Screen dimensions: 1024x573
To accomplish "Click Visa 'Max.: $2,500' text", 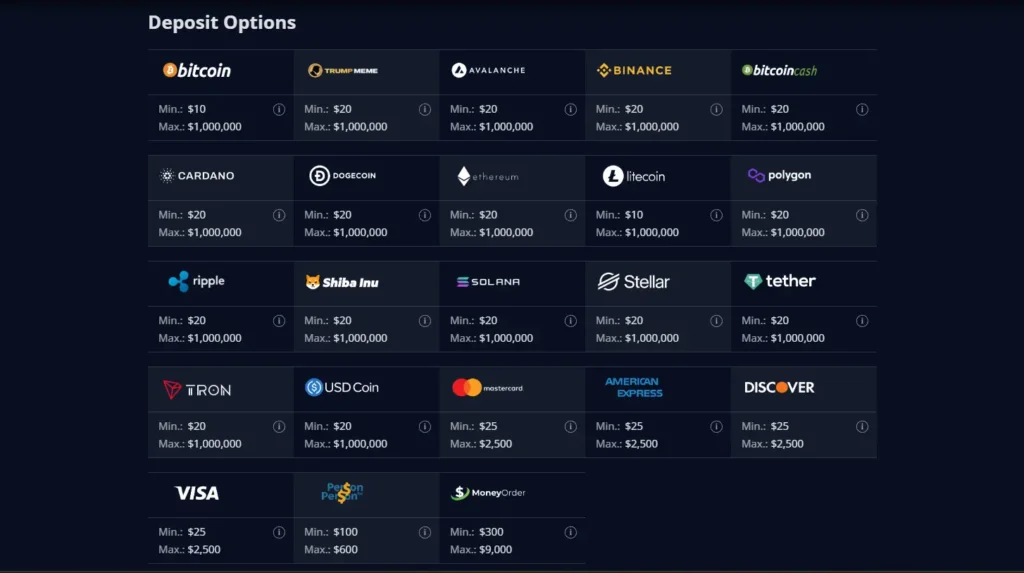I will [189, 549].
